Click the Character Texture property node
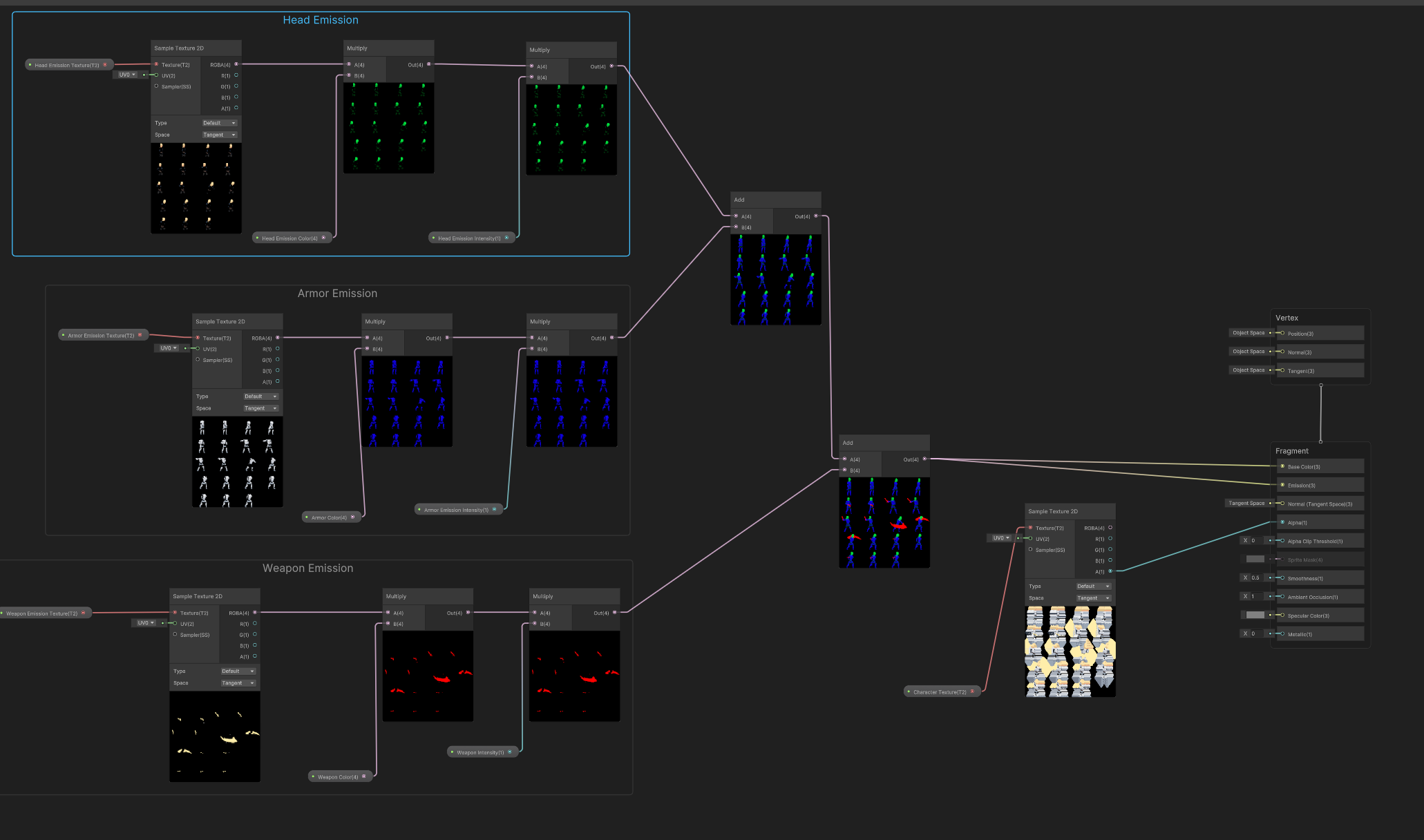Viewport: 1424px width, 840px height. [940, 691]
